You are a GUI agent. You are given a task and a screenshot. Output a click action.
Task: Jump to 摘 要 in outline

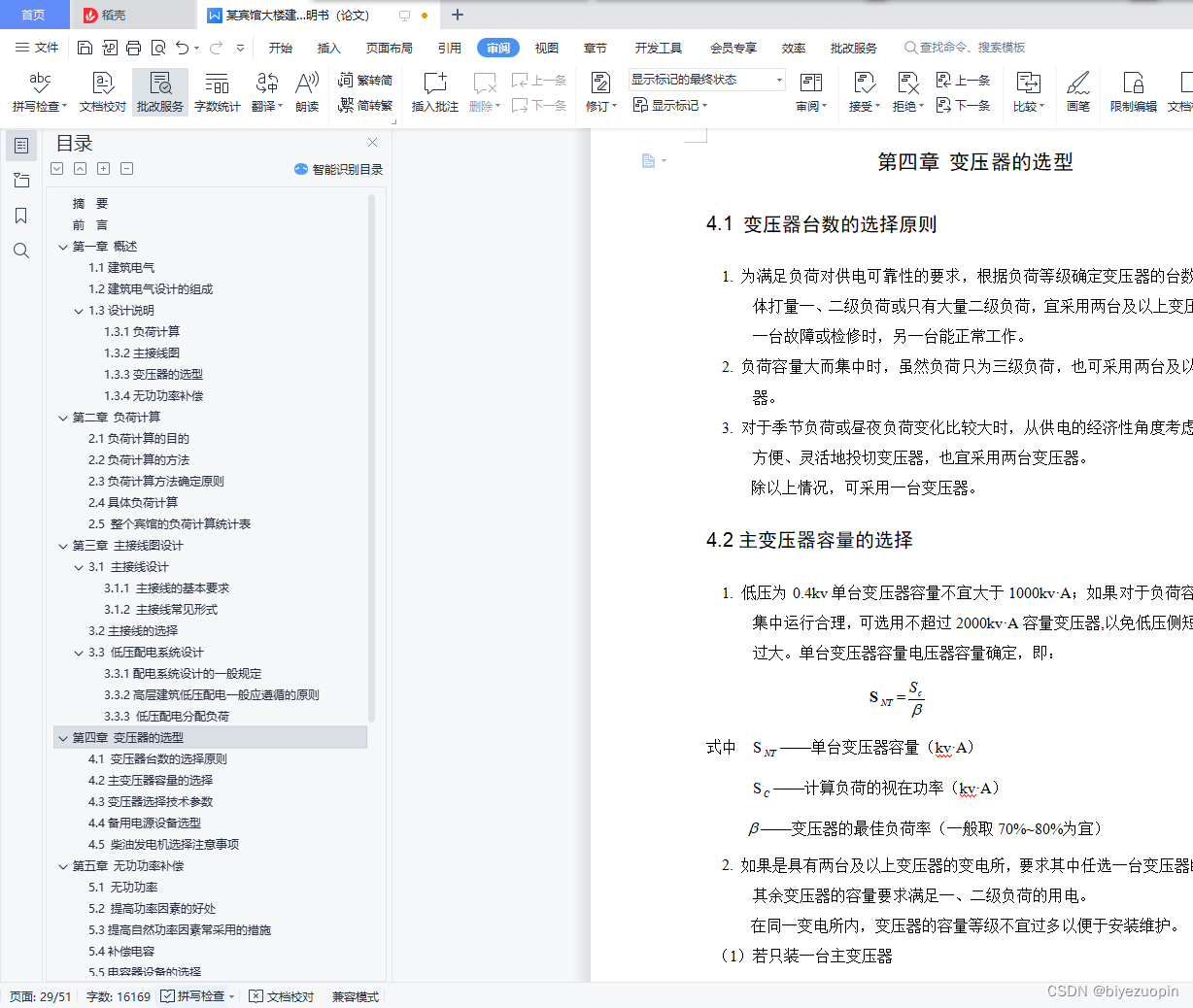click(x=90, y=204)
